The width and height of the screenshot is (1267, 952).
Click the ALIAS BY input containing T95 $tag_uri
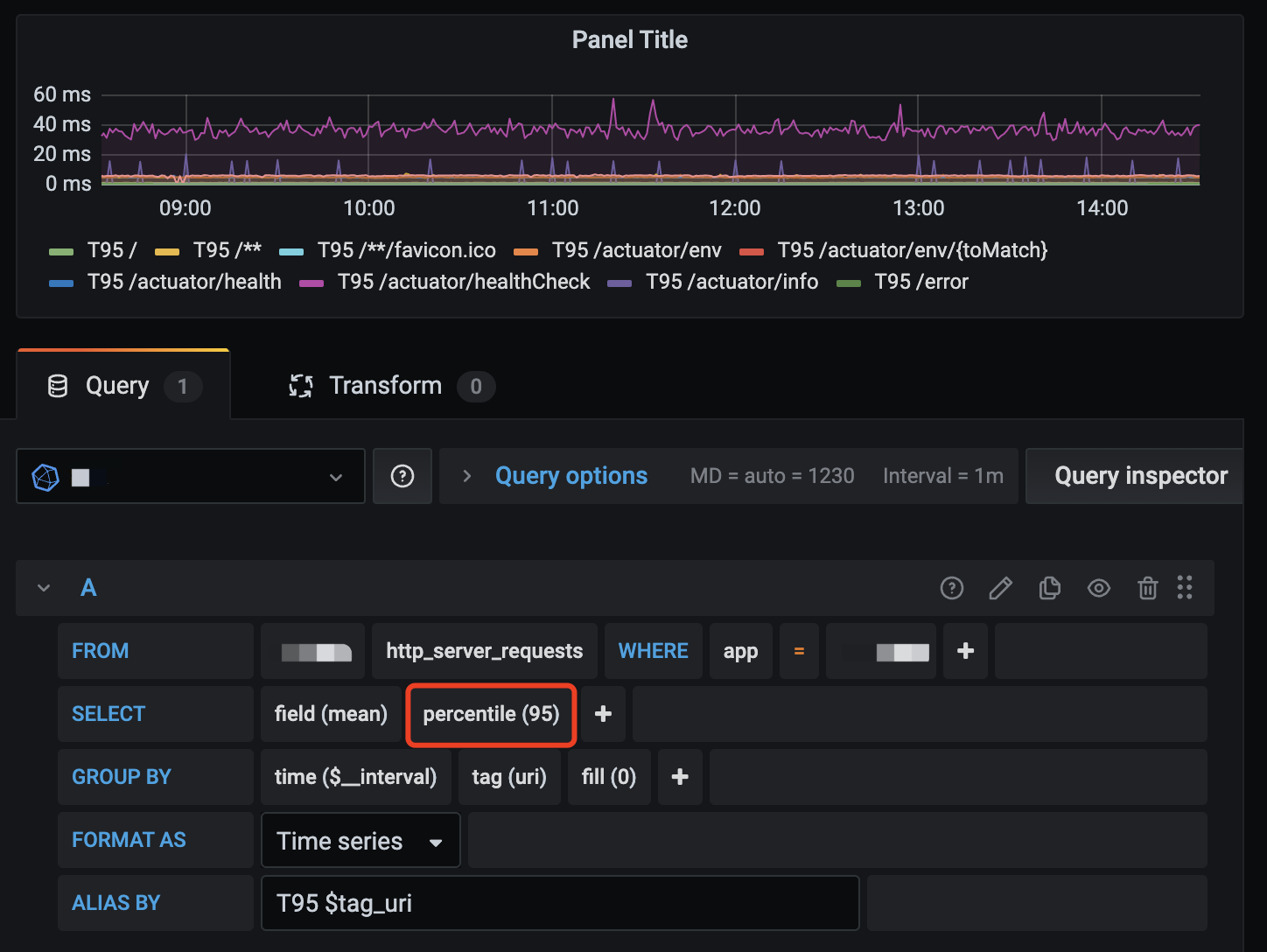click(560, 903)
